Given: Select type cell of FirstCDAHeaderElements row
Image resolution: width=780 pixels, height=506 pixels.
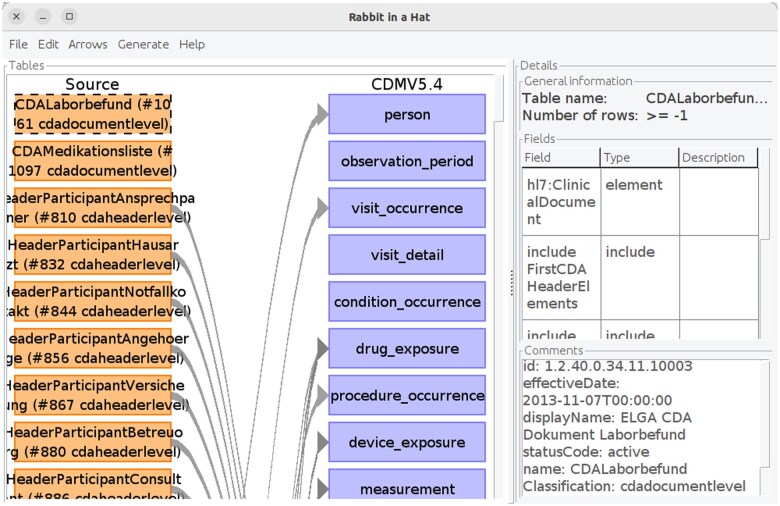Looking at the screenshot, I should tap(640, 277).
